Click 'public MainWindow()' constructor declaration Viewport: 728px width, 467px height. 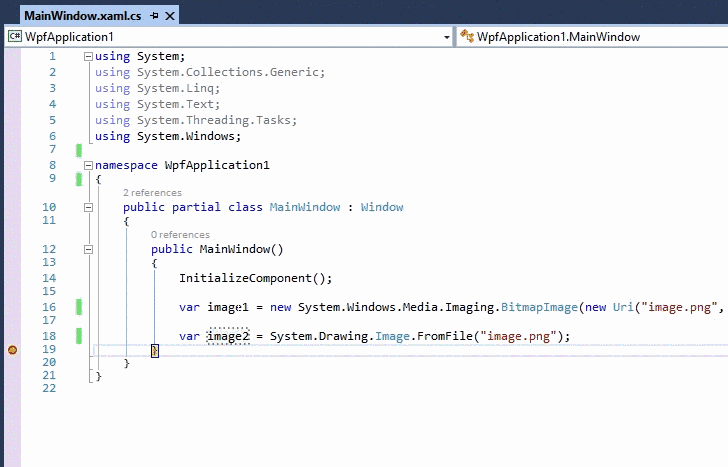217,249
